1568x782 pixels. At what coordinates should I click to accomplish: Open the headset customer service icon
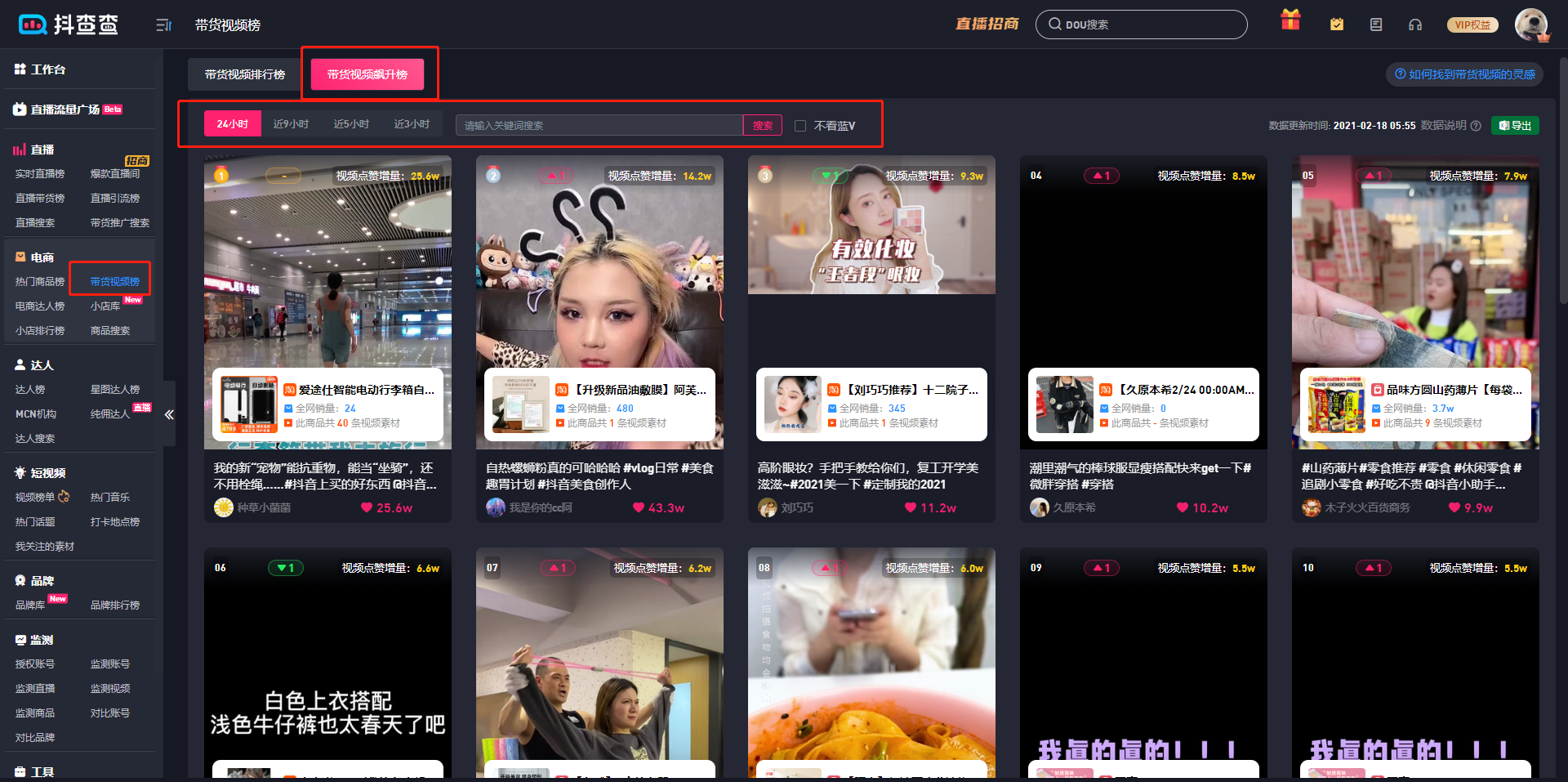tap(1415, 25)
